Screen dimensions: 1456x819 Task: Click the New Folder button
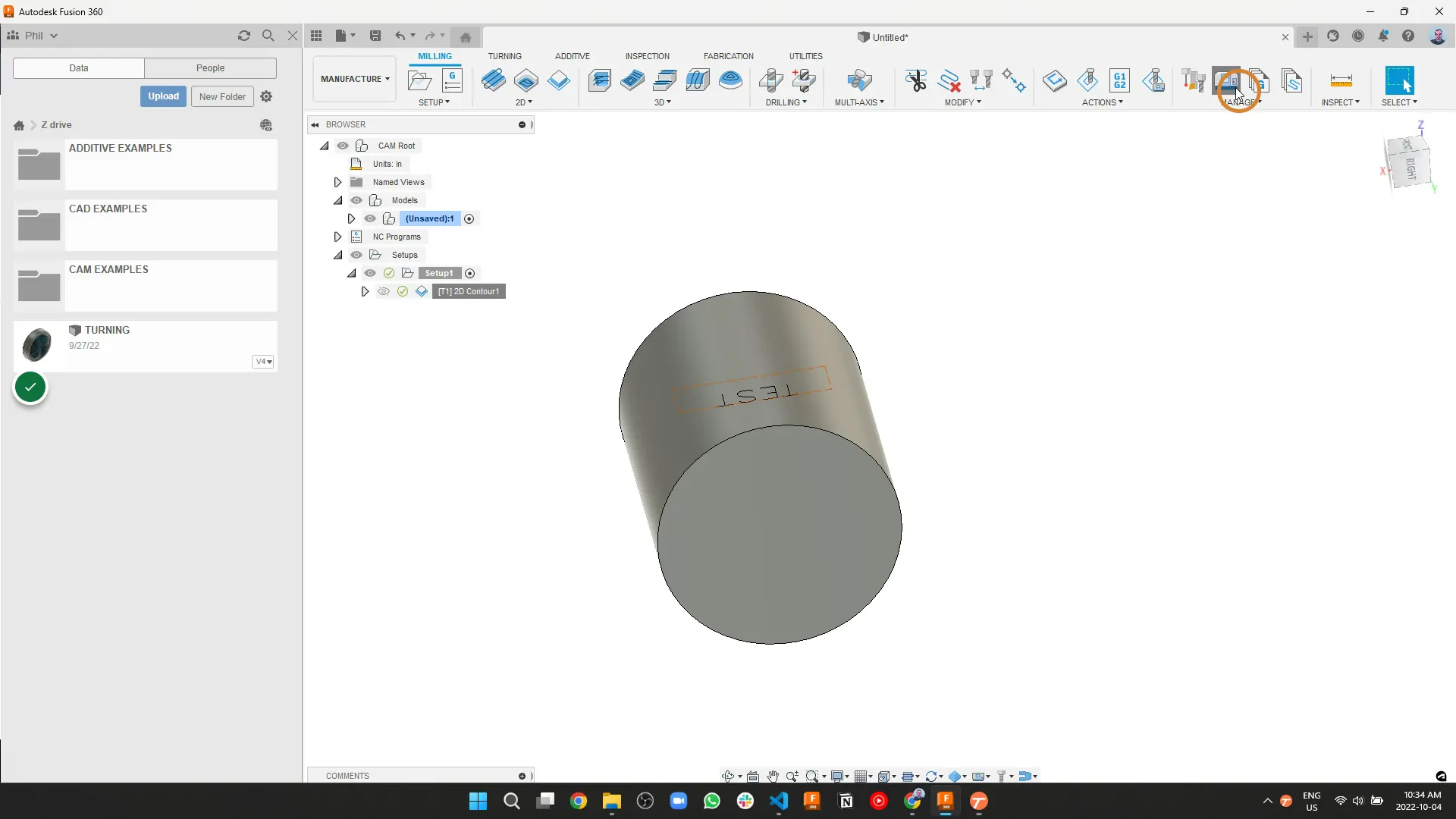(222, 96)
